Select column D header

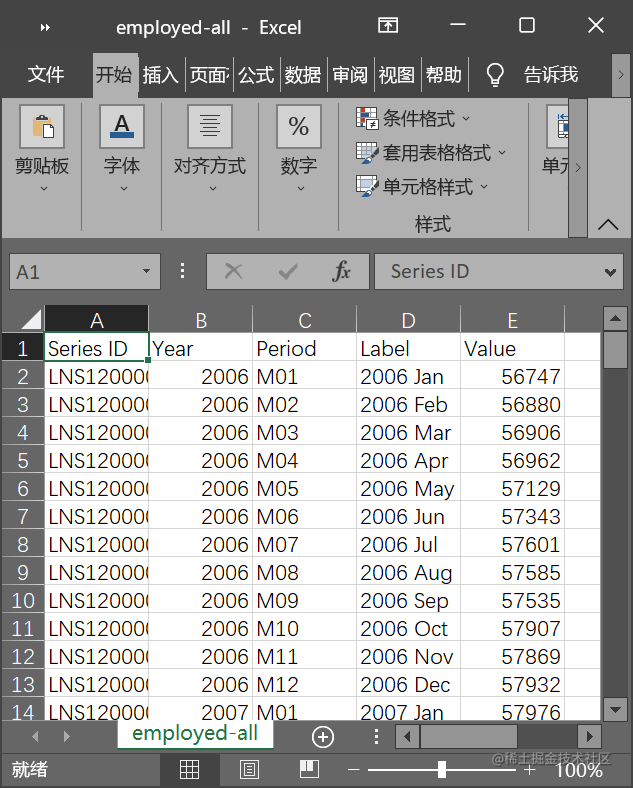(x=408, y=319)
